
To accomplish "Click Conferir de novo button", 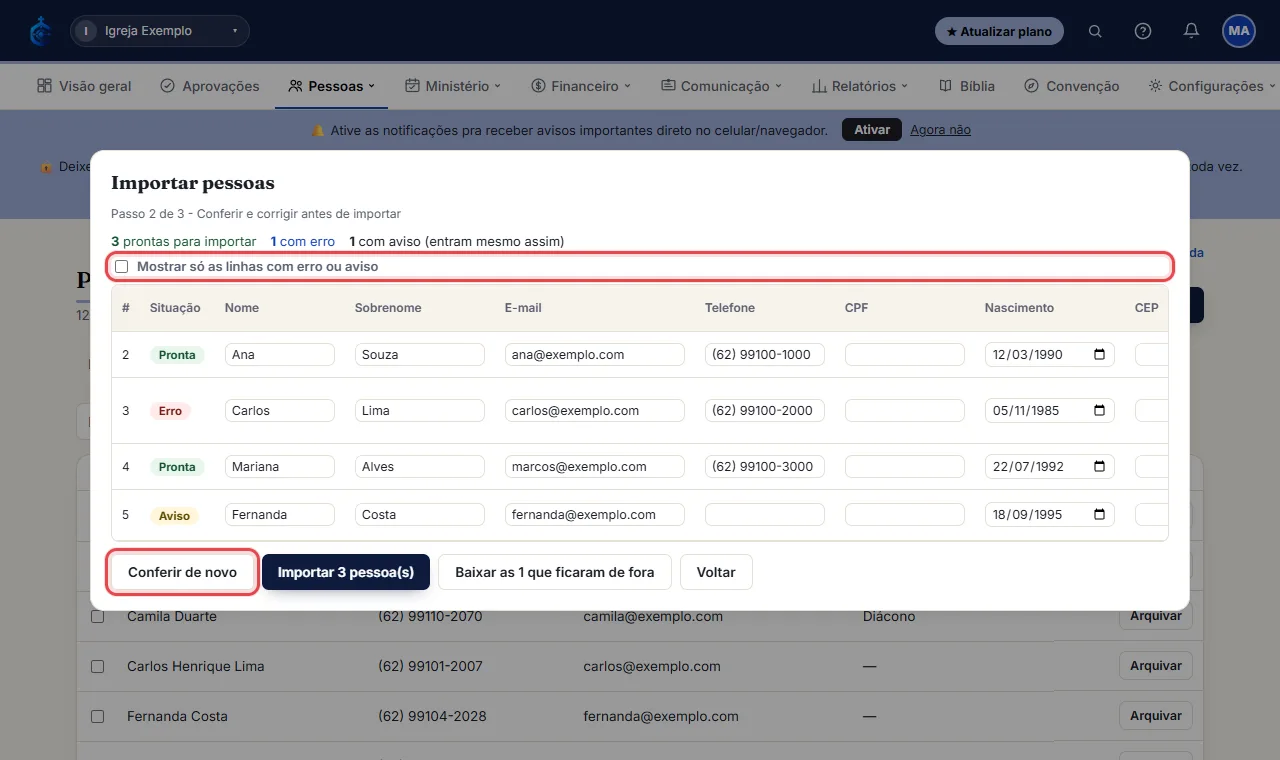I will point(183,573).
